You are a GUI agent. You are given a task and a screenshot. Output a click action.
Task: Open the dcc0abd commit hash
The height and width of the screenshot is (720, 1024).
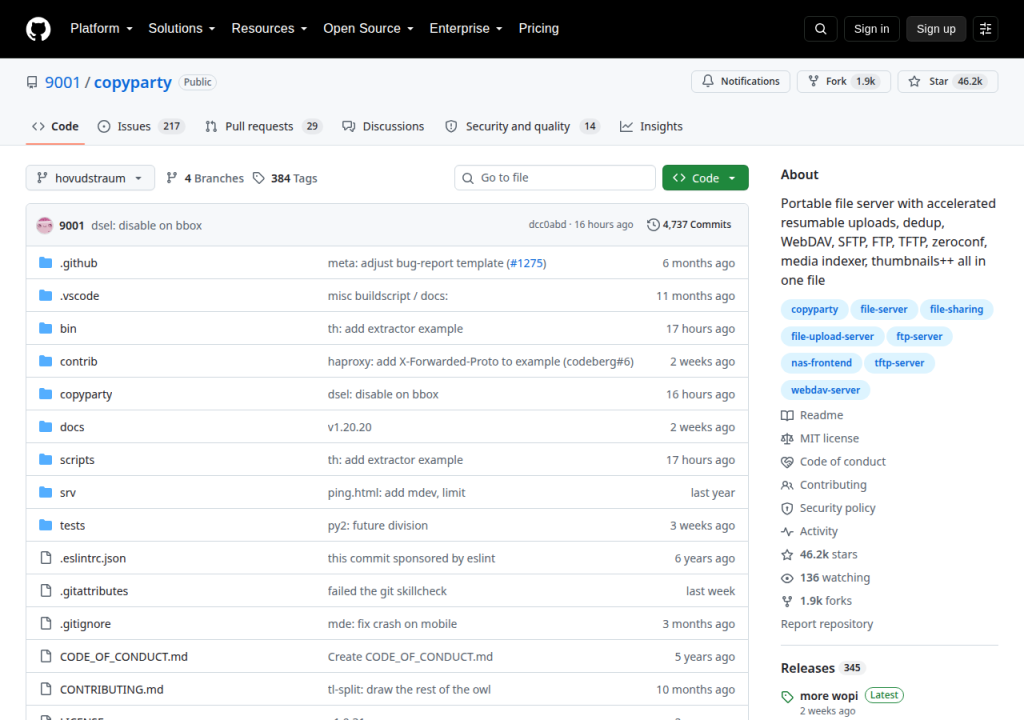pyautogui.click(x=547, y=224)
